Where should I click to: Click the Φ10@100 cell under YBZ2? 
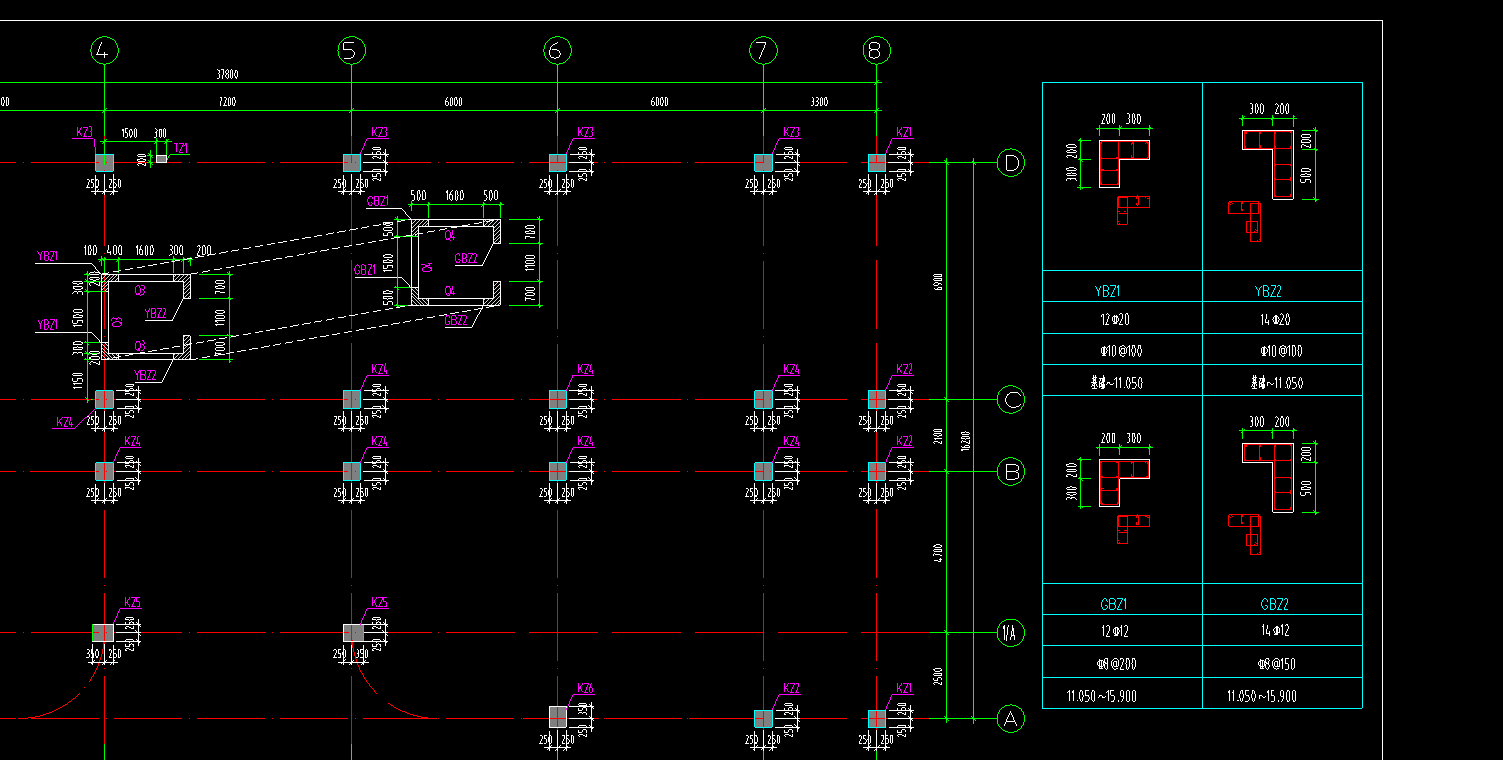[1282, 351]
